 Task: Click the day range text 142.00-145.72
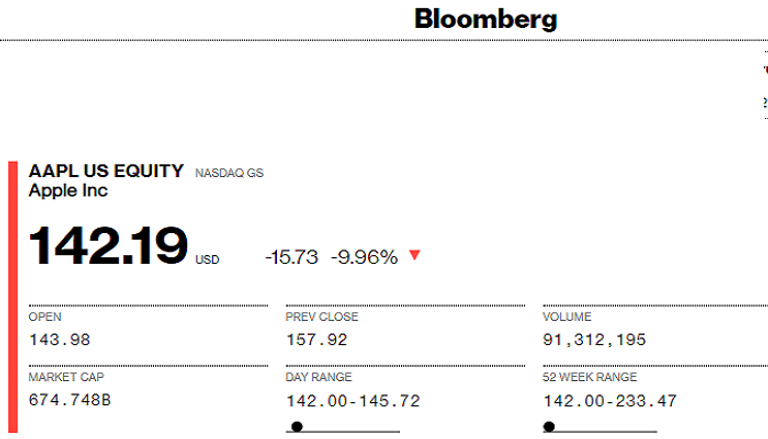(353, 401)
